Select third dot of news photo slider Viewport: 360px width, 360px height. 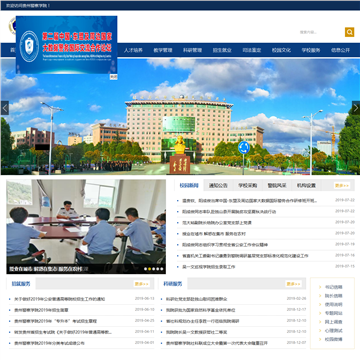click(x=154, y=269)
